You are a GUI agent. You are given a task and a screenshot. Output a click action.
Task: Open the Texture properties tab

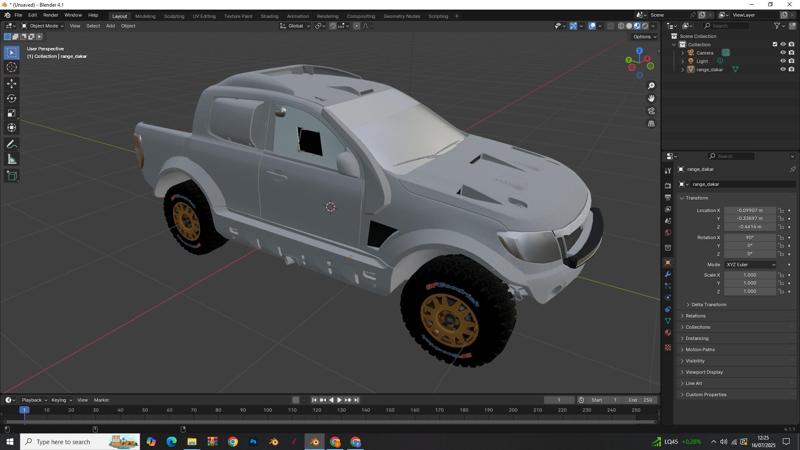pos(668,347)
